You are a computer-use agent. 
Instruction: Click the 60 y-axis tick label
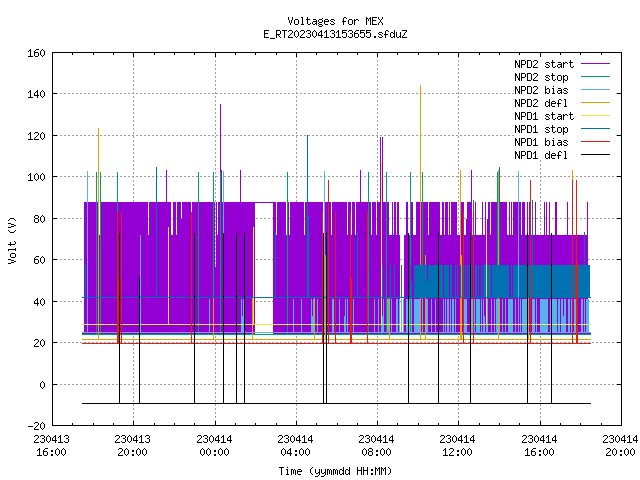coord(39,260)
